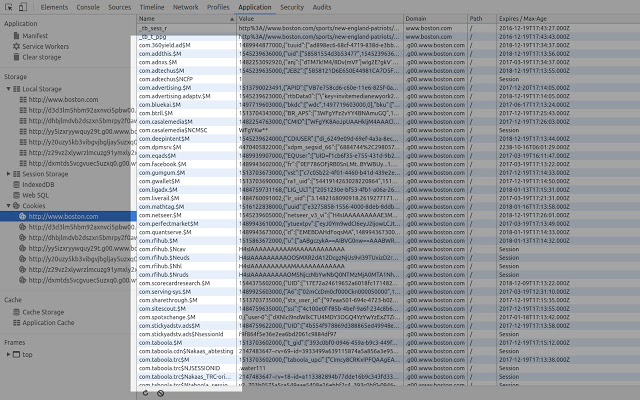
Task: Select the com.taboola.$M cookie
Action: [x=160, y=343]
